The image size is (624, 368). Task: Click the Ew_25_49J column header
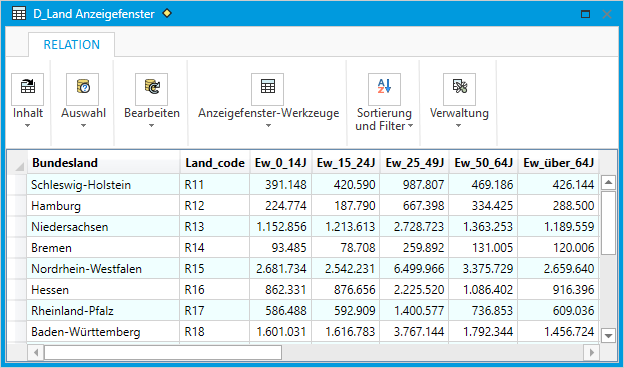[x=414, y=163]
